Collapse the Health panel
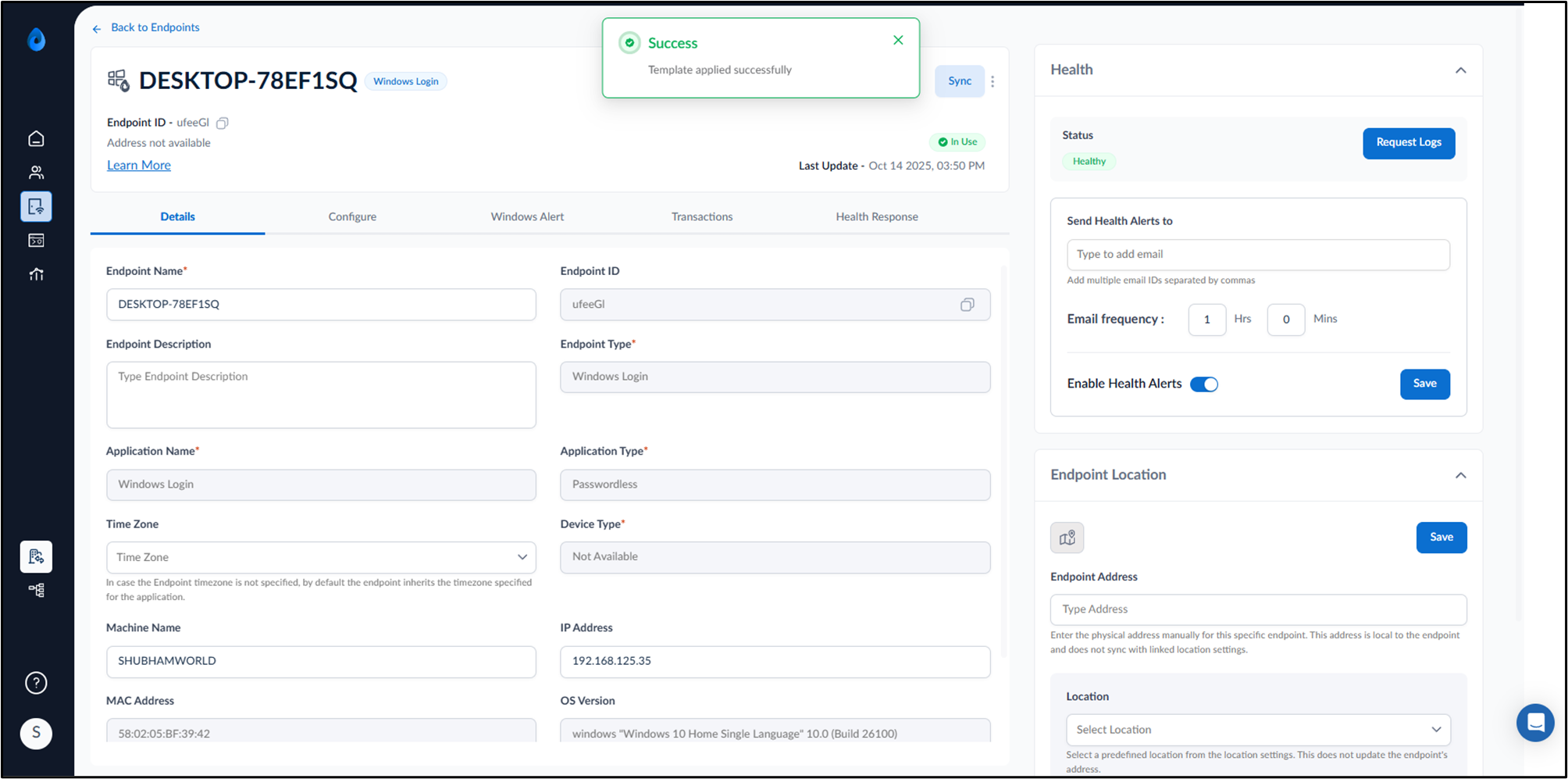The width and height of the screenshot is (1568, 779). (1460, 70)
